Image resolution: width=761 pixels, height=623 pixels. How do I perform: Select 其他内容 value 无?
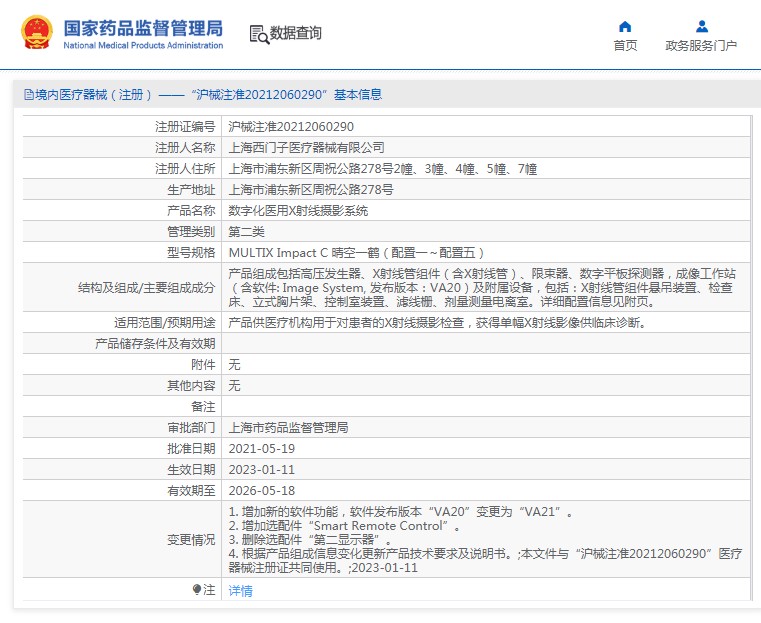pos(234,385)
